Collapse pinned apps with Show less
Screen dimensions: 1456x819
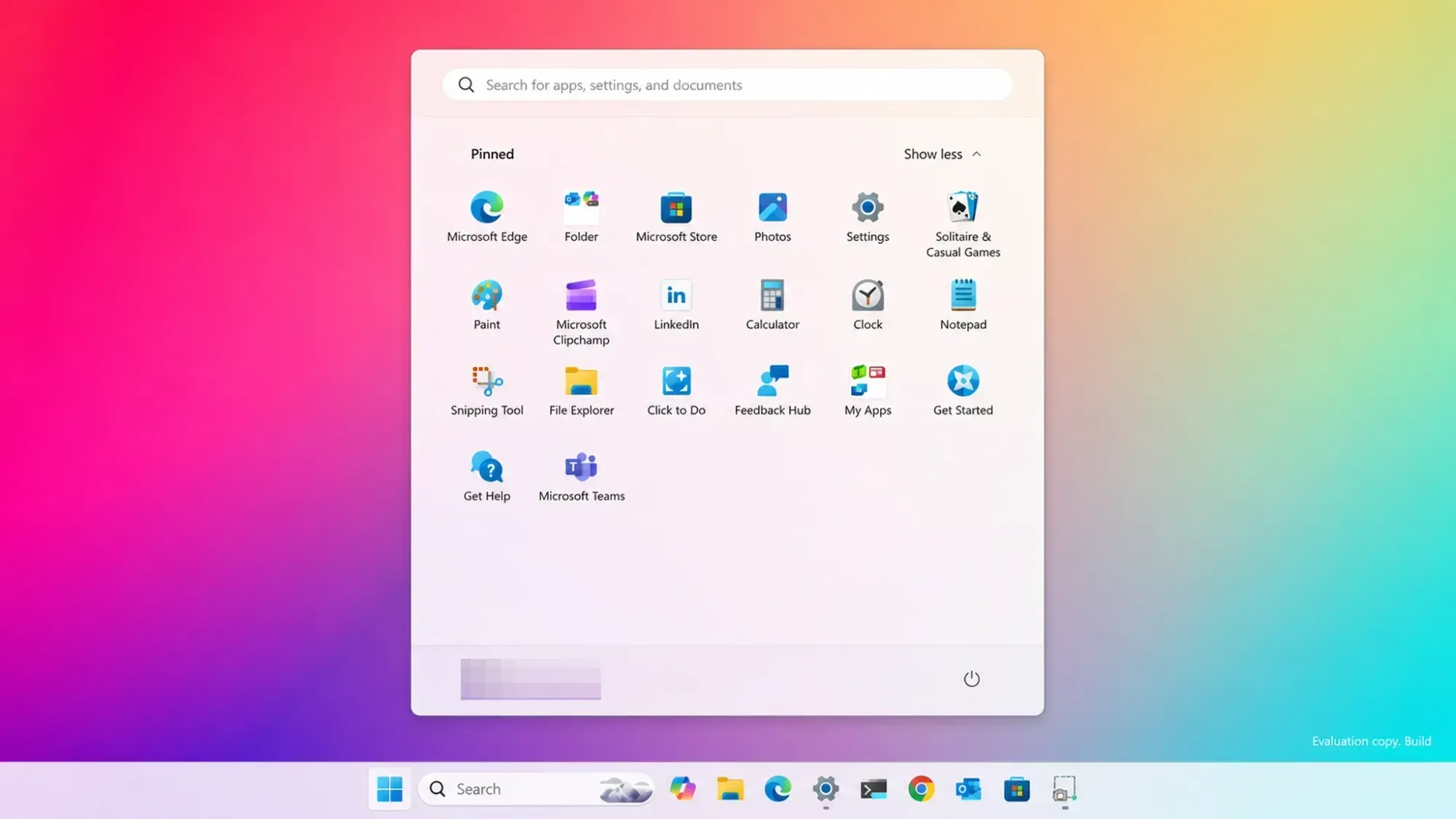click(943, 154)
